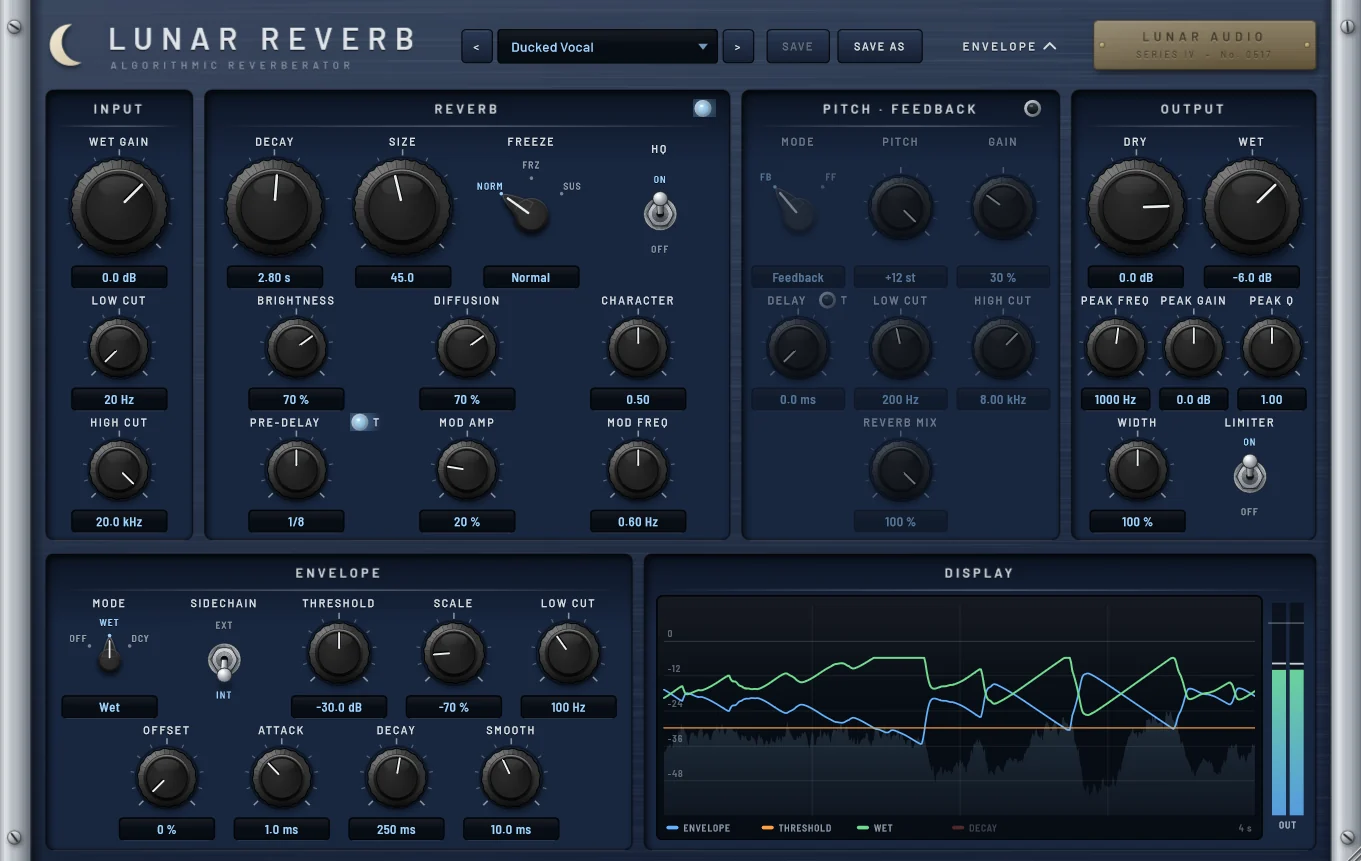This screenshot has height=861, width=1361.
Task: Click the Character knob
Action: (638, 349)
